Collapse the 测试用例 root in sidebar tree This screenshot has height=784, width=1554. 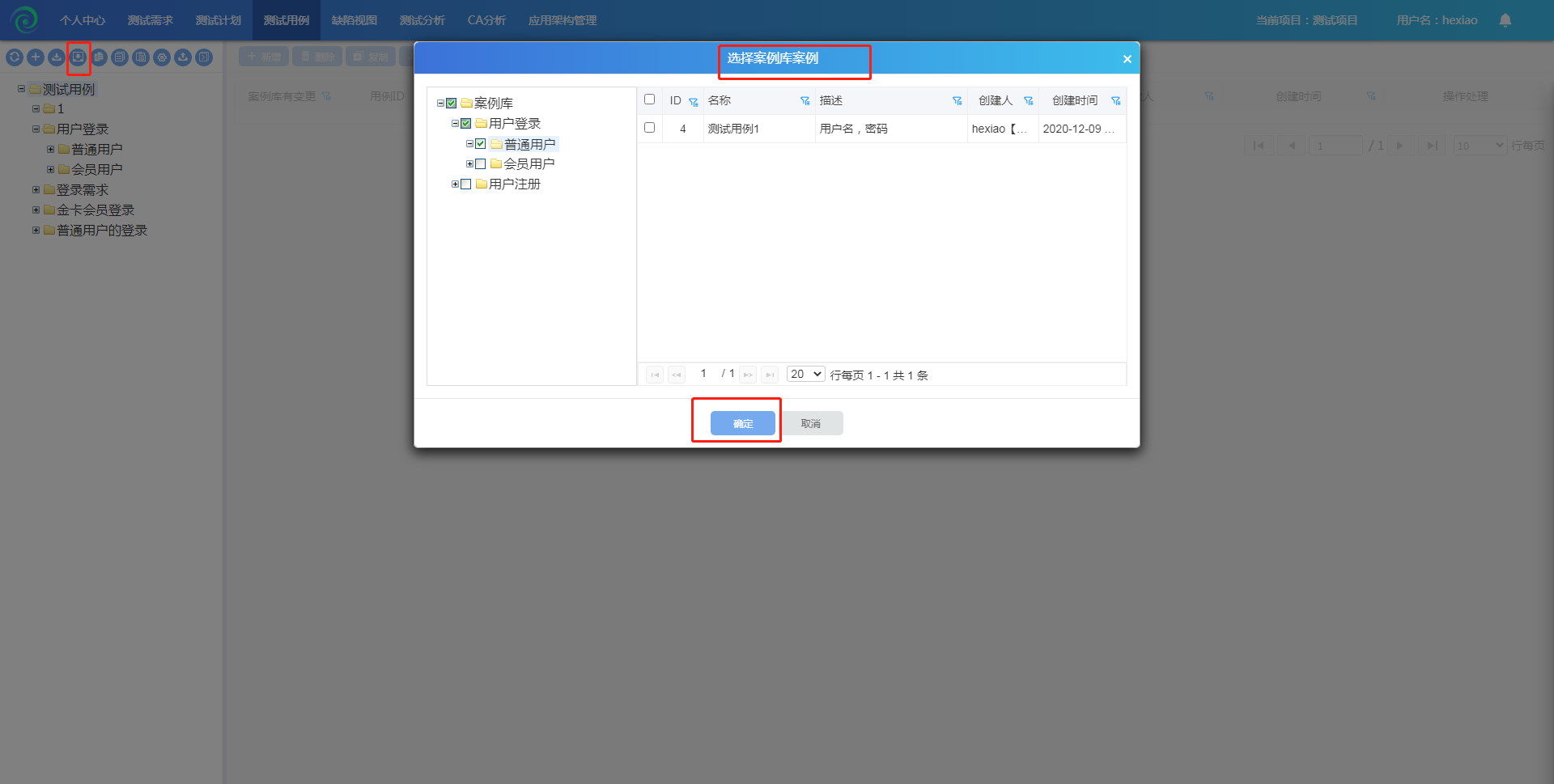[x=21, y=89]
